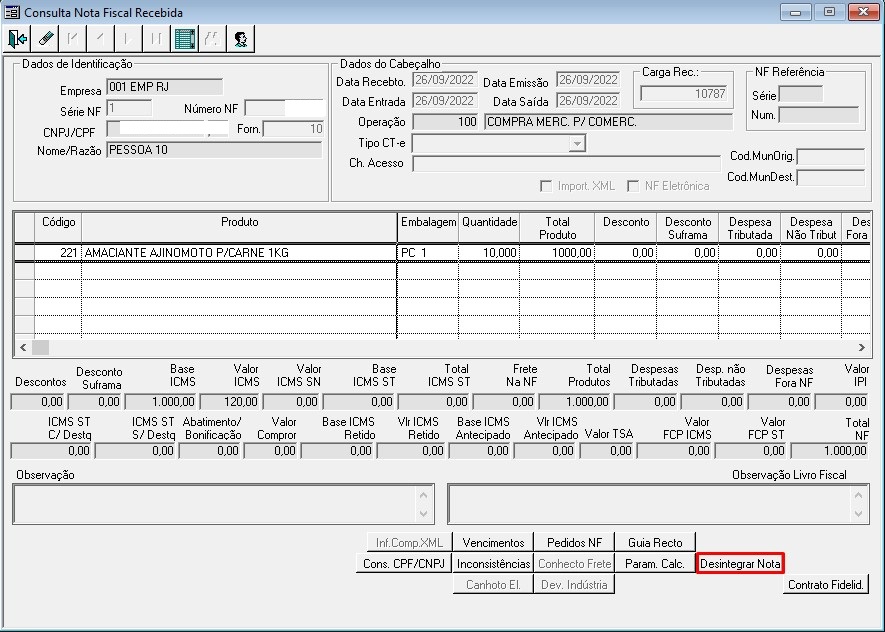Click Observação Livro Fiscal scroll up arrow
This screenshot has height=632, width=885.
858,495
